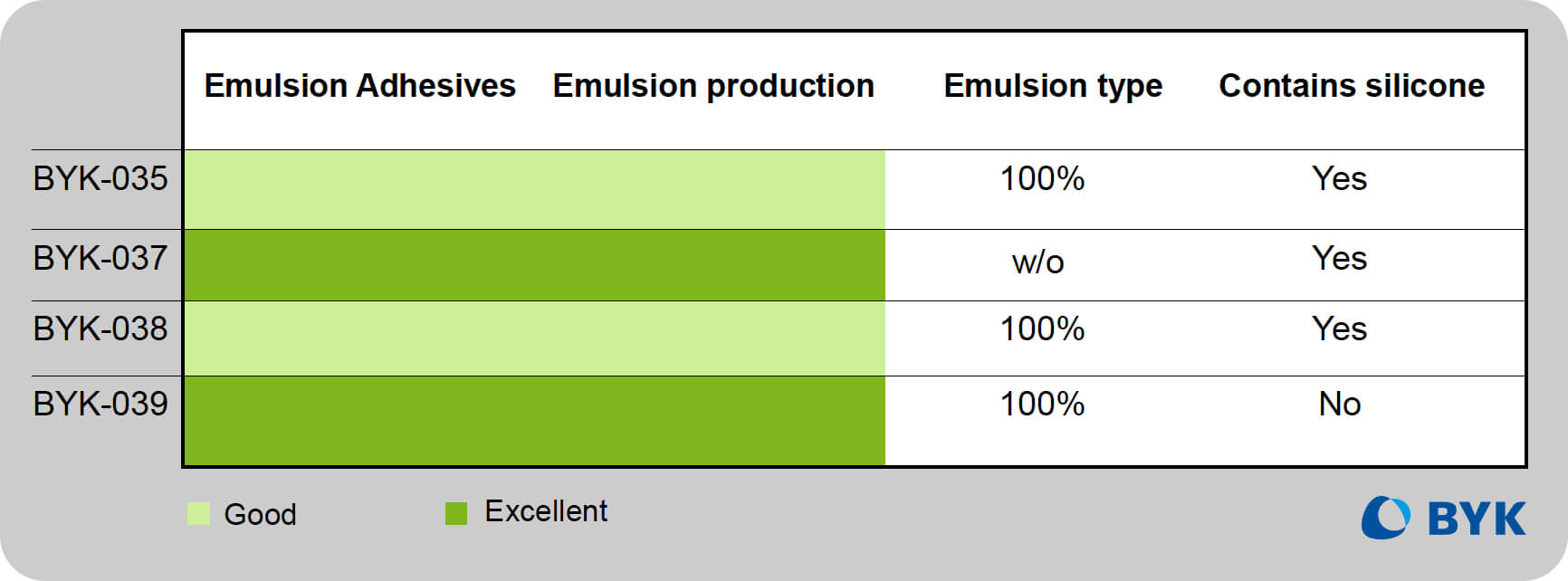Click the BYK logo droplet icon
Viewport: 1568px width, 581px height.
click(x=1385, y=518)
